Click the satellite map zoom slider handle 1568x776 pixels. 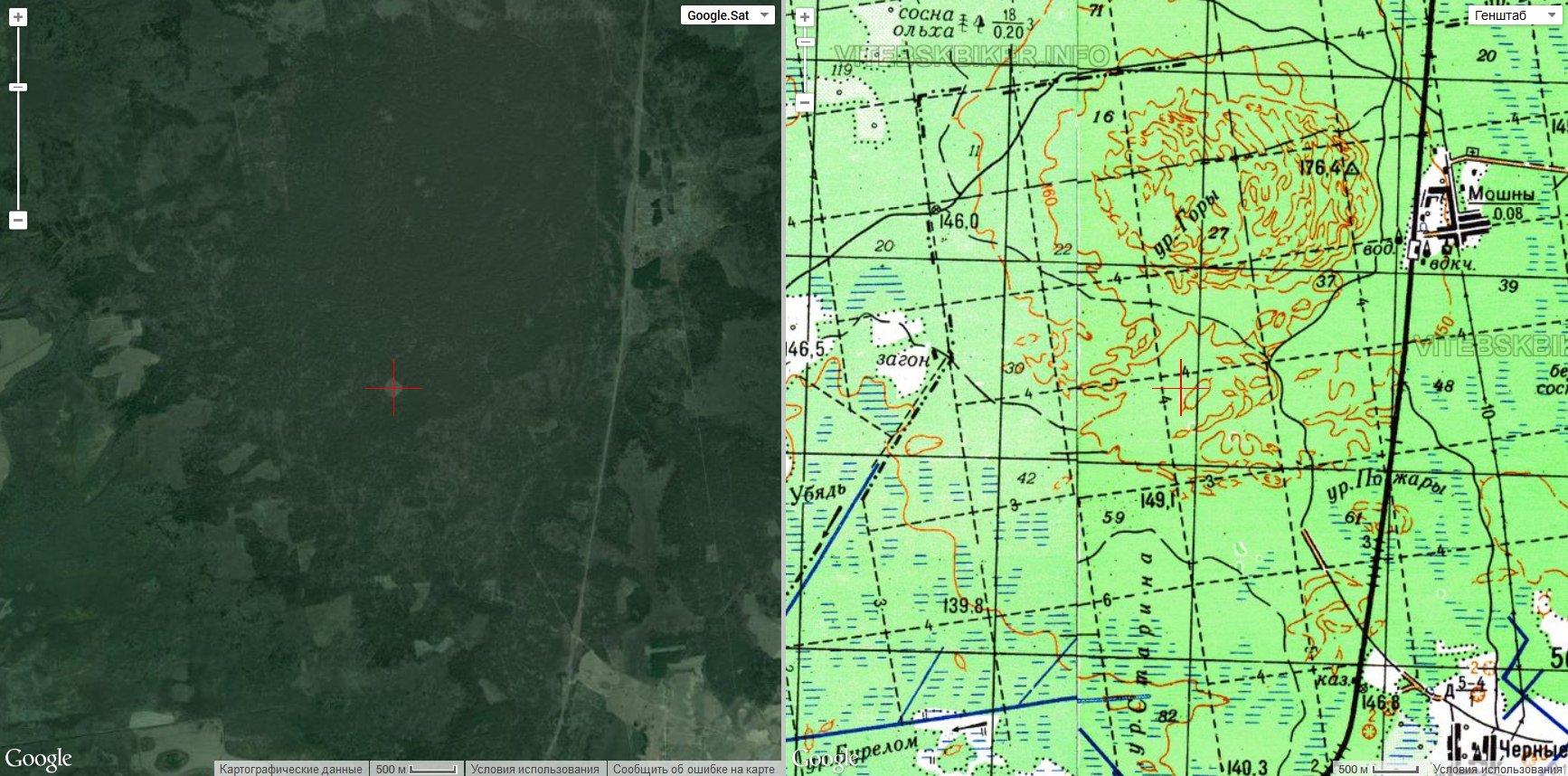pos(18,87)
